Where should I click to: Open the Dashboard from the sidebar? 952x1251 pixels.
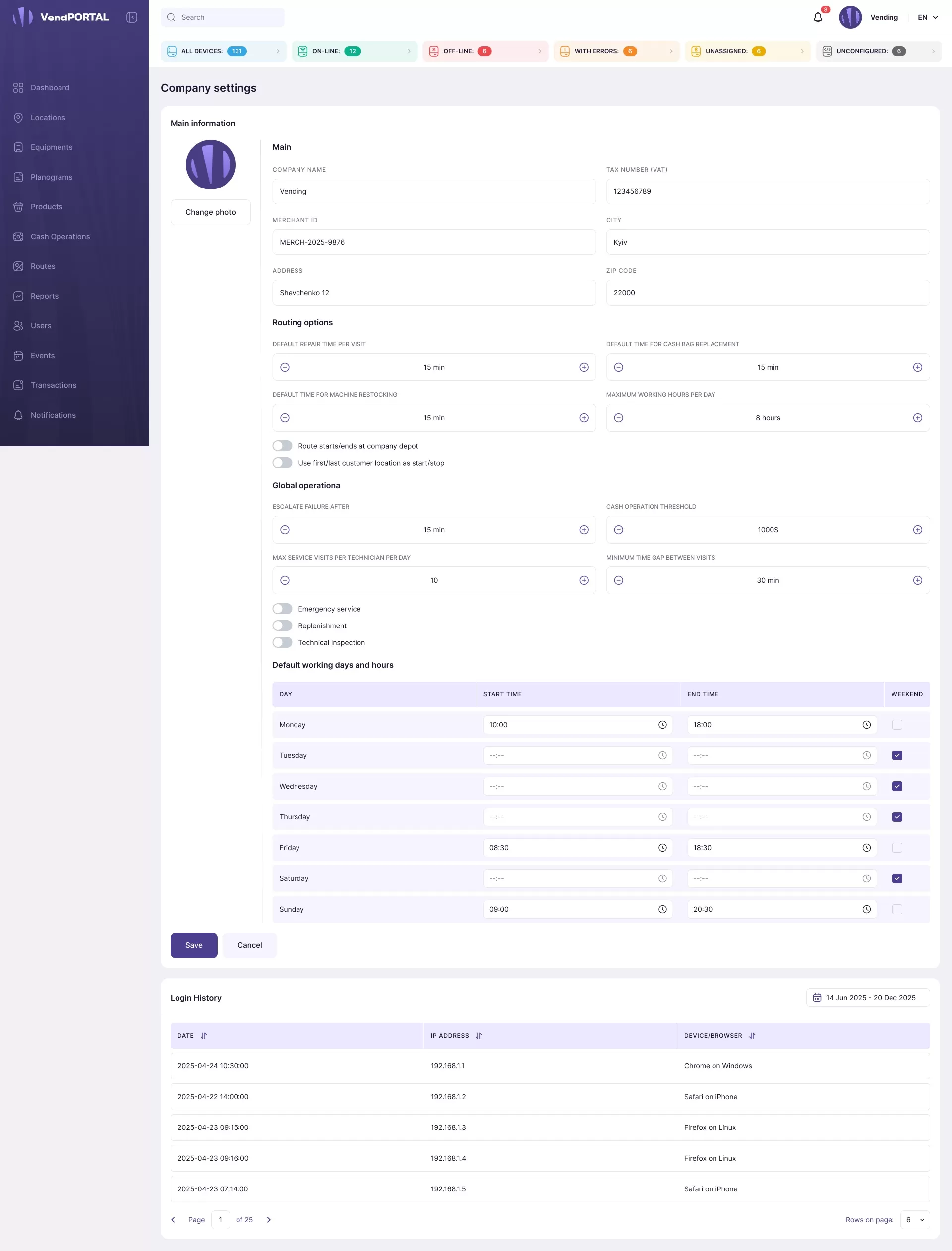49,88
